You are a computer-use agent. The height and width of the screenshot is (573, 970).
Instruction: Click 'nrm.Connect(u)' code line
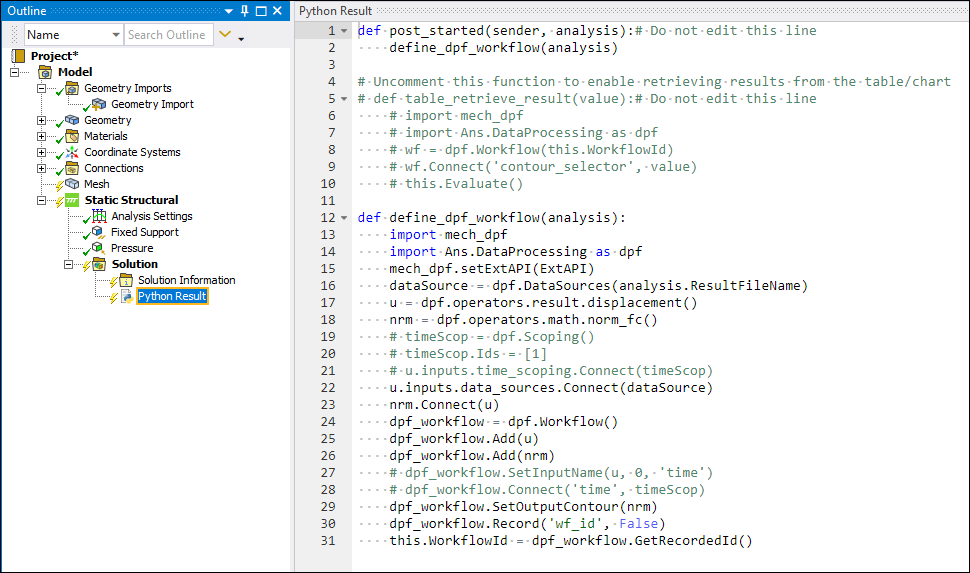click(x=444, y=405)
